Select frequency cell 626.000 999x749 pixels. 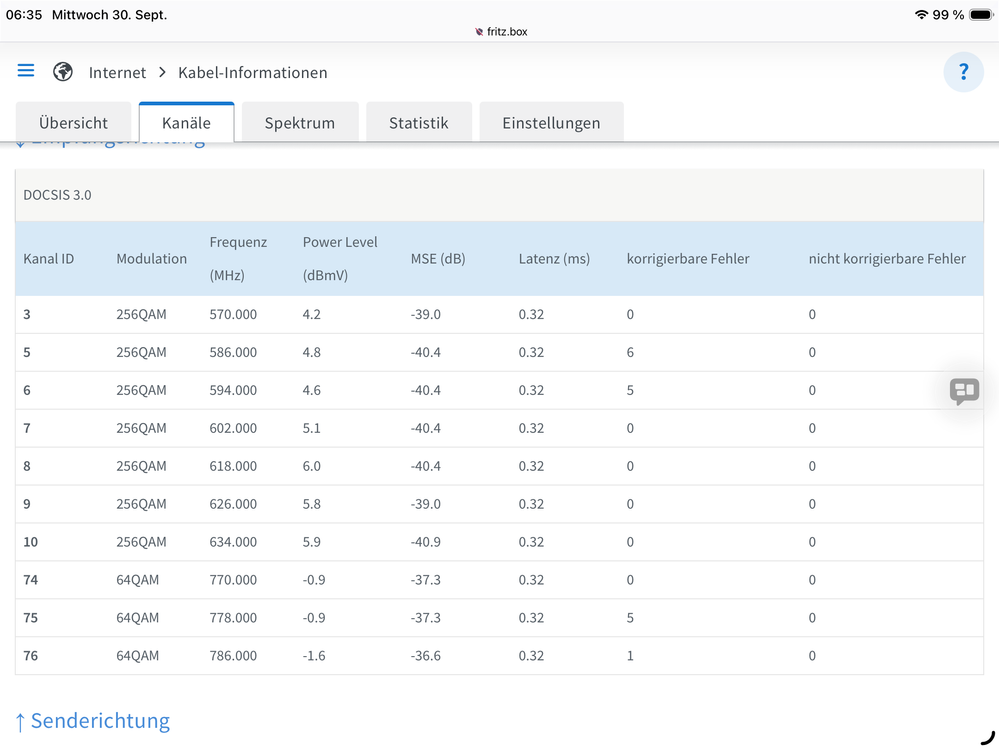[x=233, y=504]
